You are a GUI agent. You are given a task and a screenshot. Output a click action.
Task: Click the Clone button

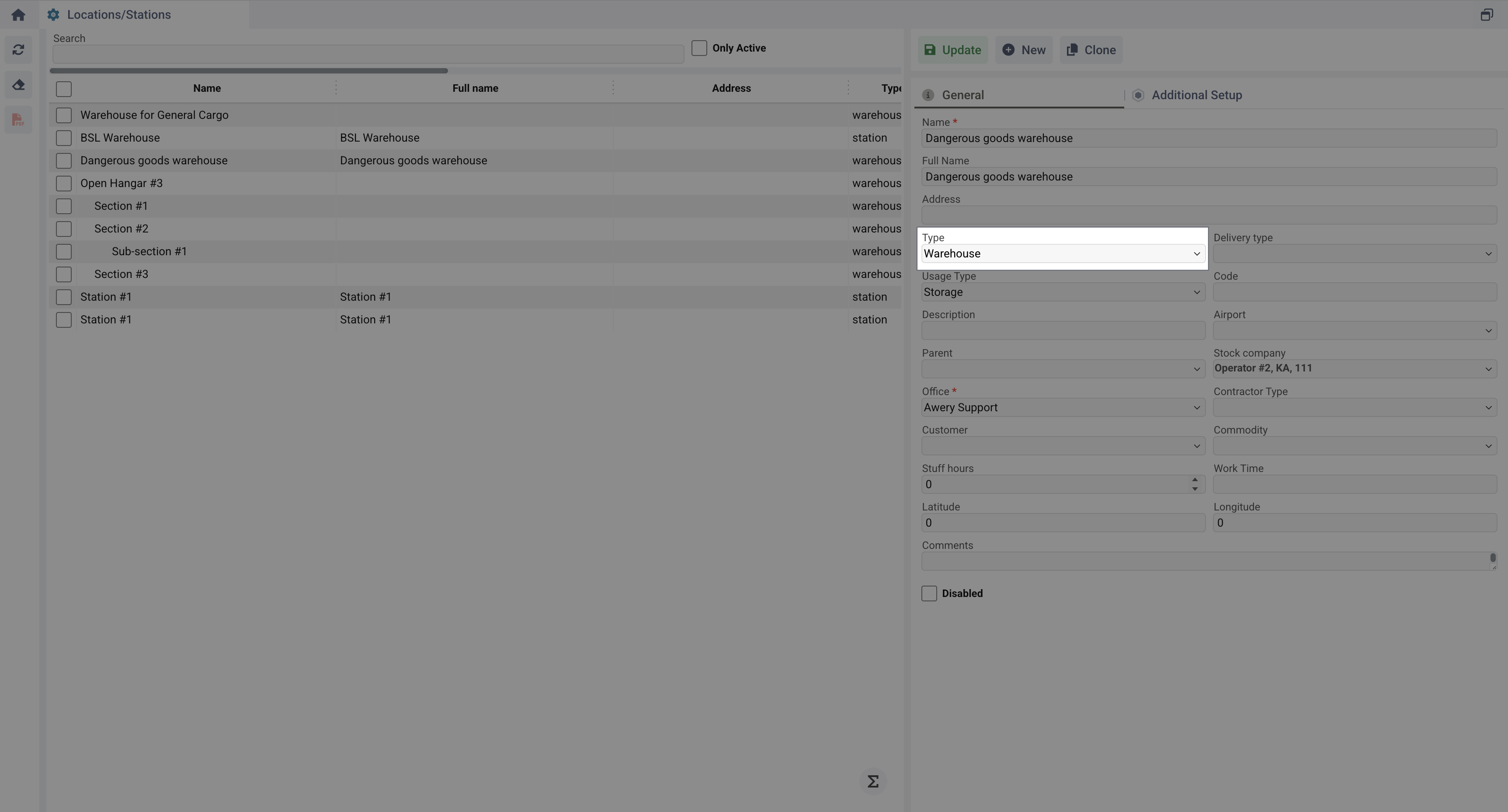1091,50
